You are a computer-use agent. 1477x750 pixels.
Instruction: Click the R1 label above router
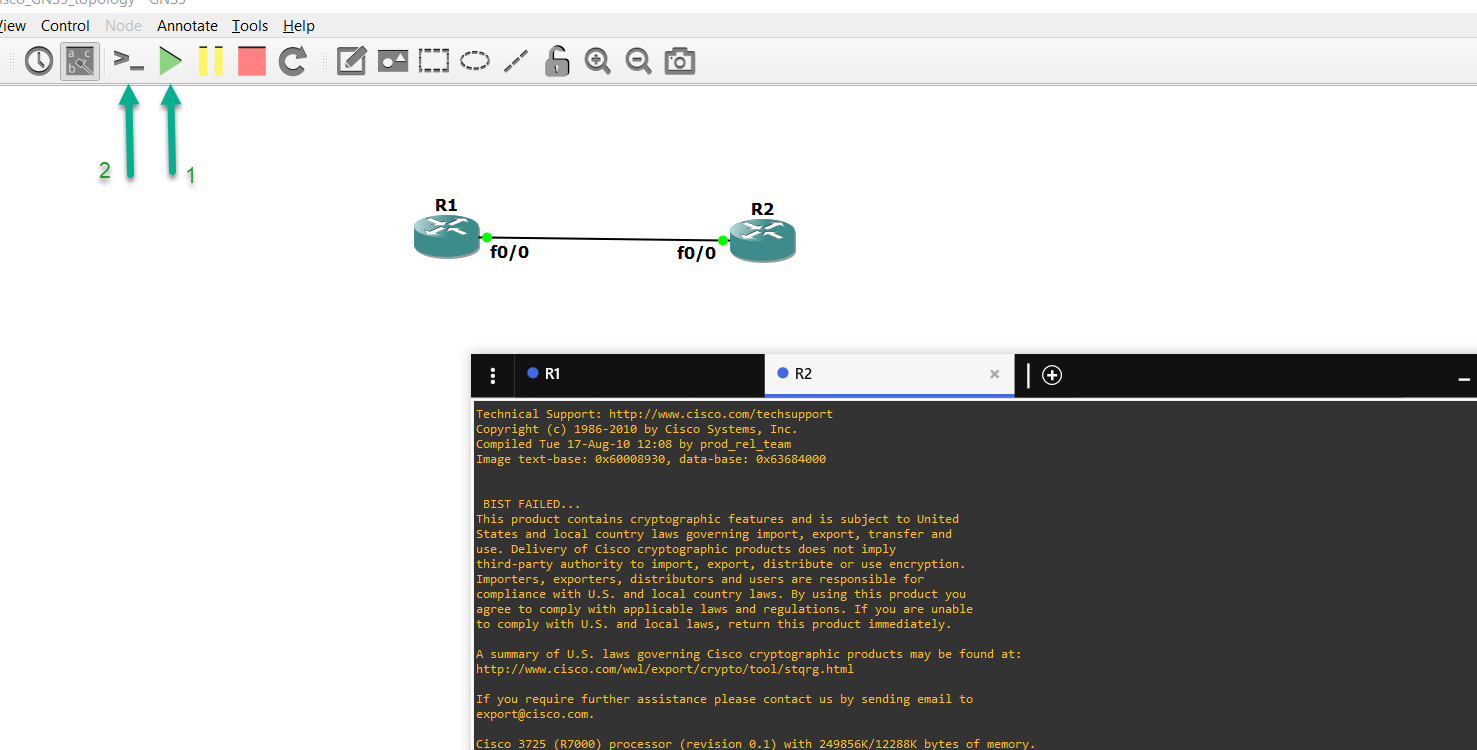point(446,205)
